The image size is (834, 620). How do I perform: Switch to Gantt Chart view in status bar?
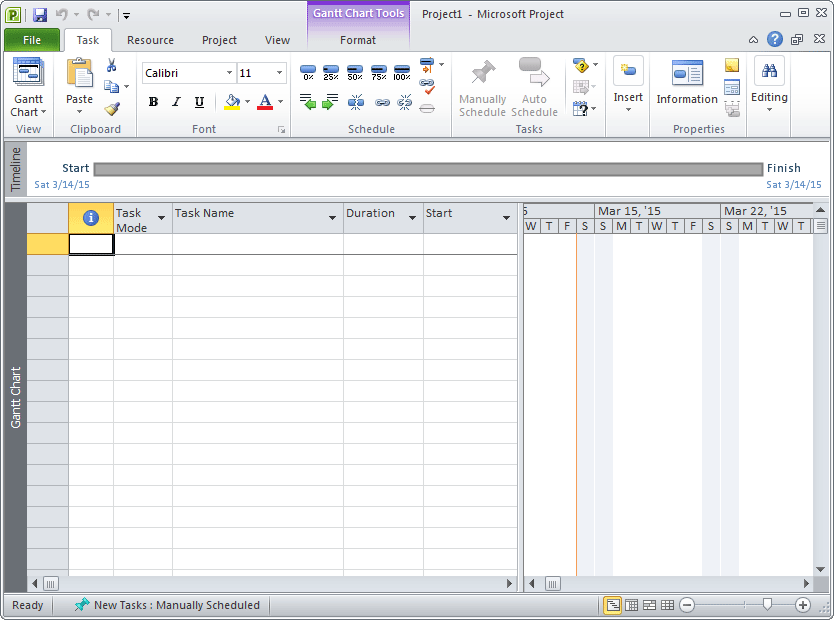coord(613,605)
